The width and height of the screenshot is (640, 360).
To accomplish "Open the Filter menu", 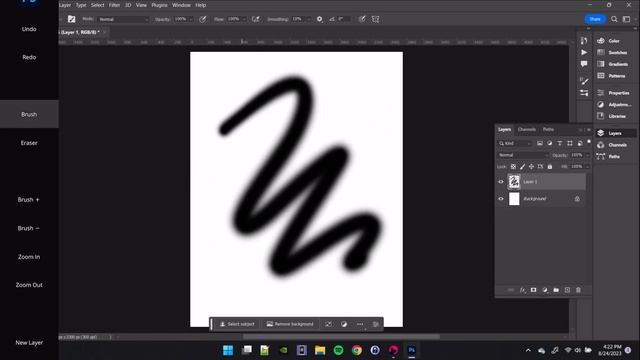I will (x=114, y=5).
